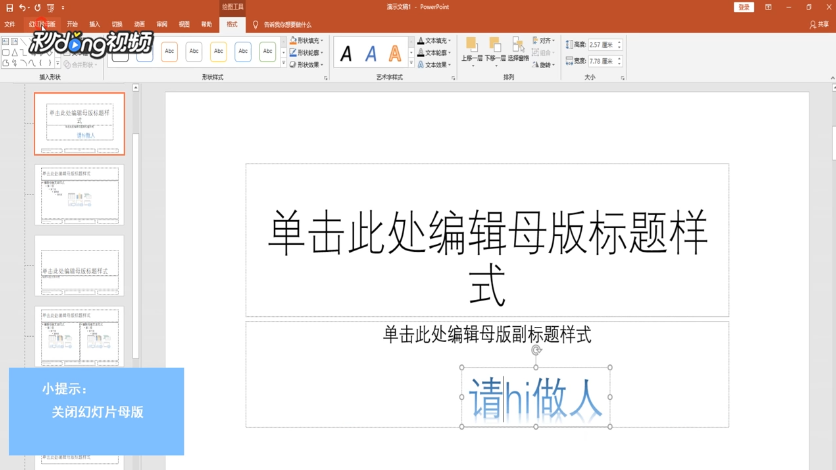Open the Undo history dropdown arrow
Screen dimensions: 836x470
click(x=28, y=8)
